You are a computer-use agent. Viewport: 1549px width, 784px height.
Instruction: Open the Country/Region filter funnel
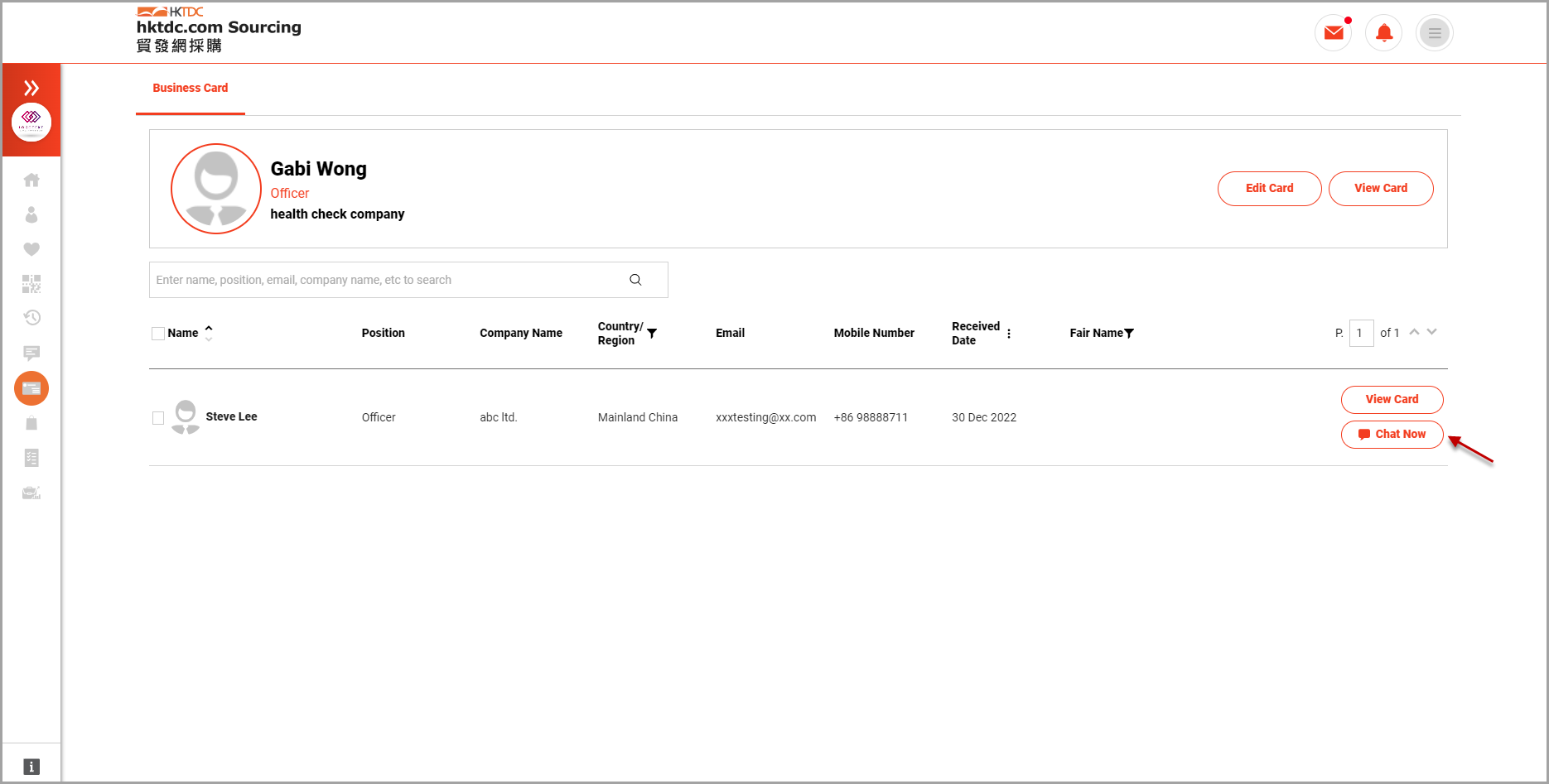tap(652, 333)
